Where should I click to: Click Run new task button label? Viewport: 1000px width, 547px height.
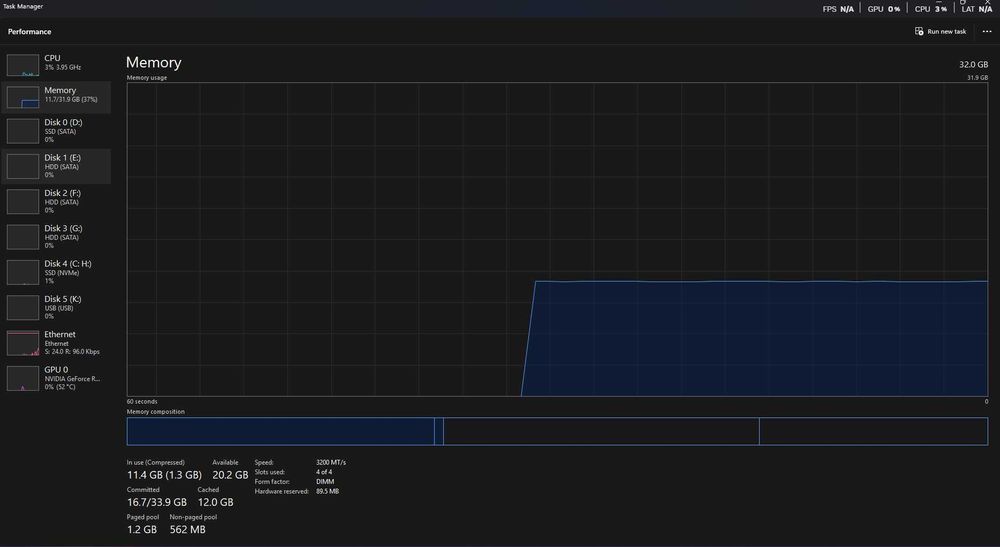click(x=946, y=31)
